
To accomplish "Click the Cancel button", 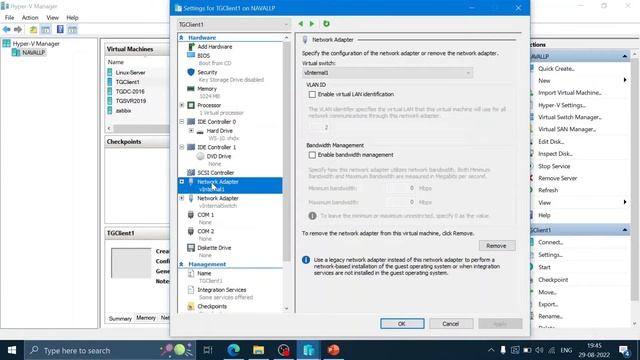I will pyautogui.click(x=451, y=324).
